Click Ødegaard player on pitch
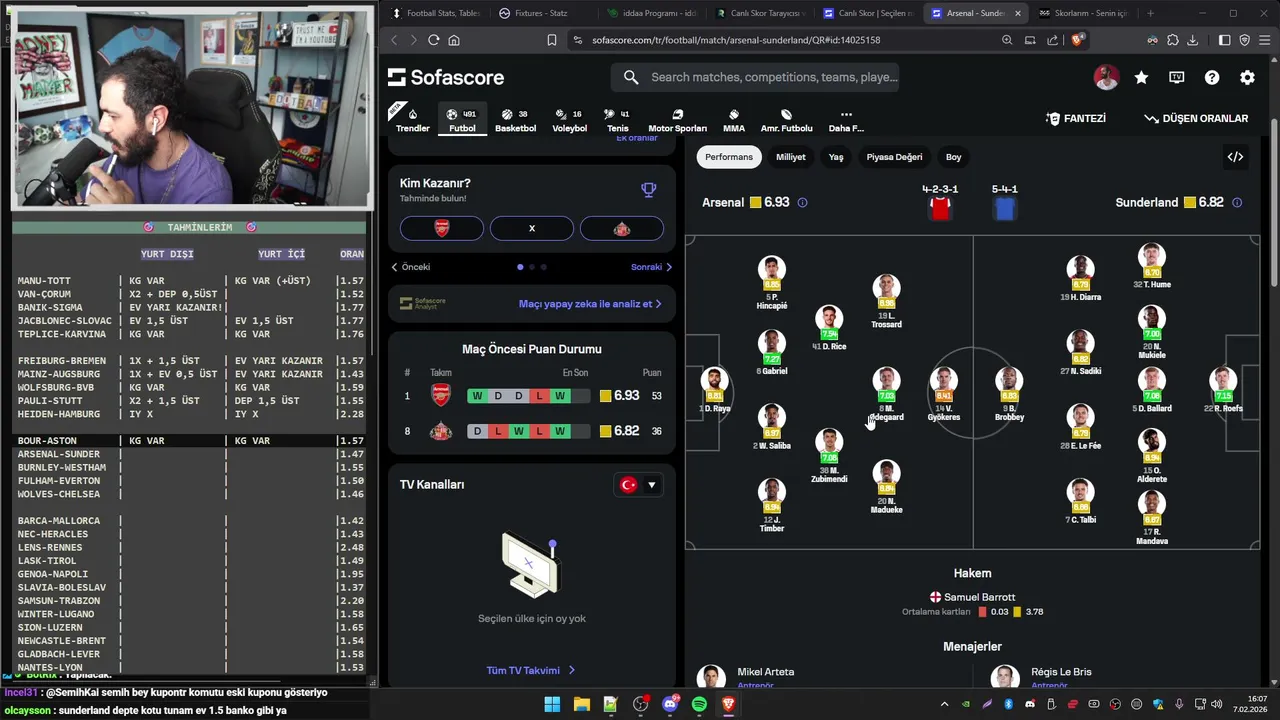The width and height of the screenshot is (1280, 720). point(886,394)
